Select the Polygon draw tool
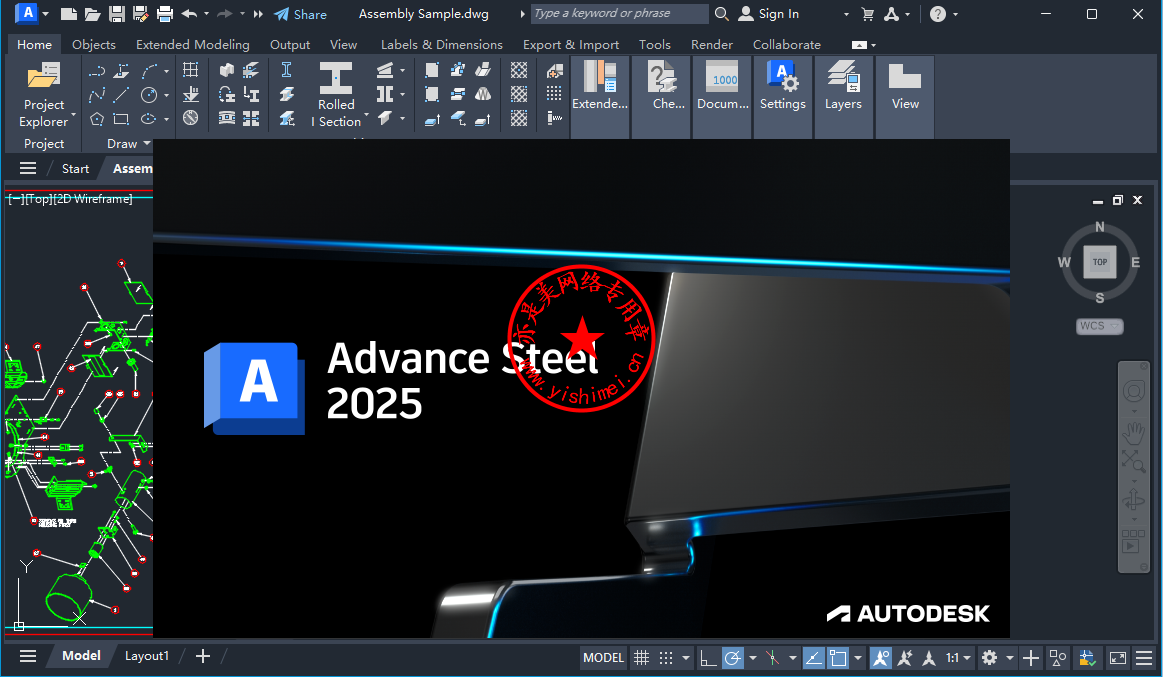The image size is (1163, 677). (96, 119)
